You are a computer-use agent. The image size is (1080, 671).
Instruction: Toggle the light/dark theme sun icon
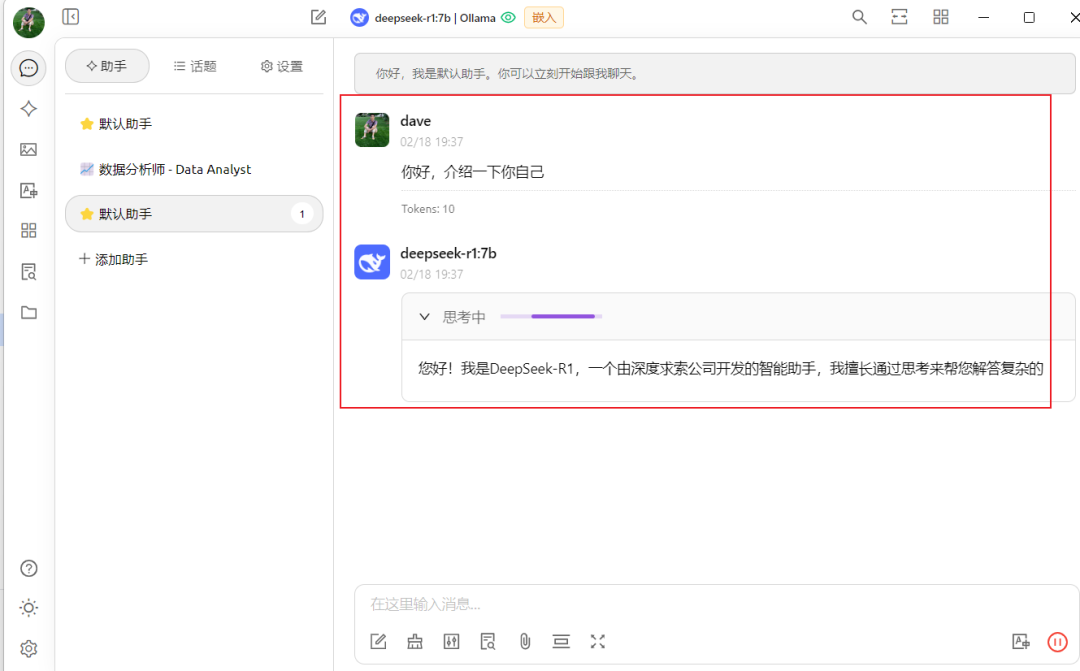[x=28, y=608]
